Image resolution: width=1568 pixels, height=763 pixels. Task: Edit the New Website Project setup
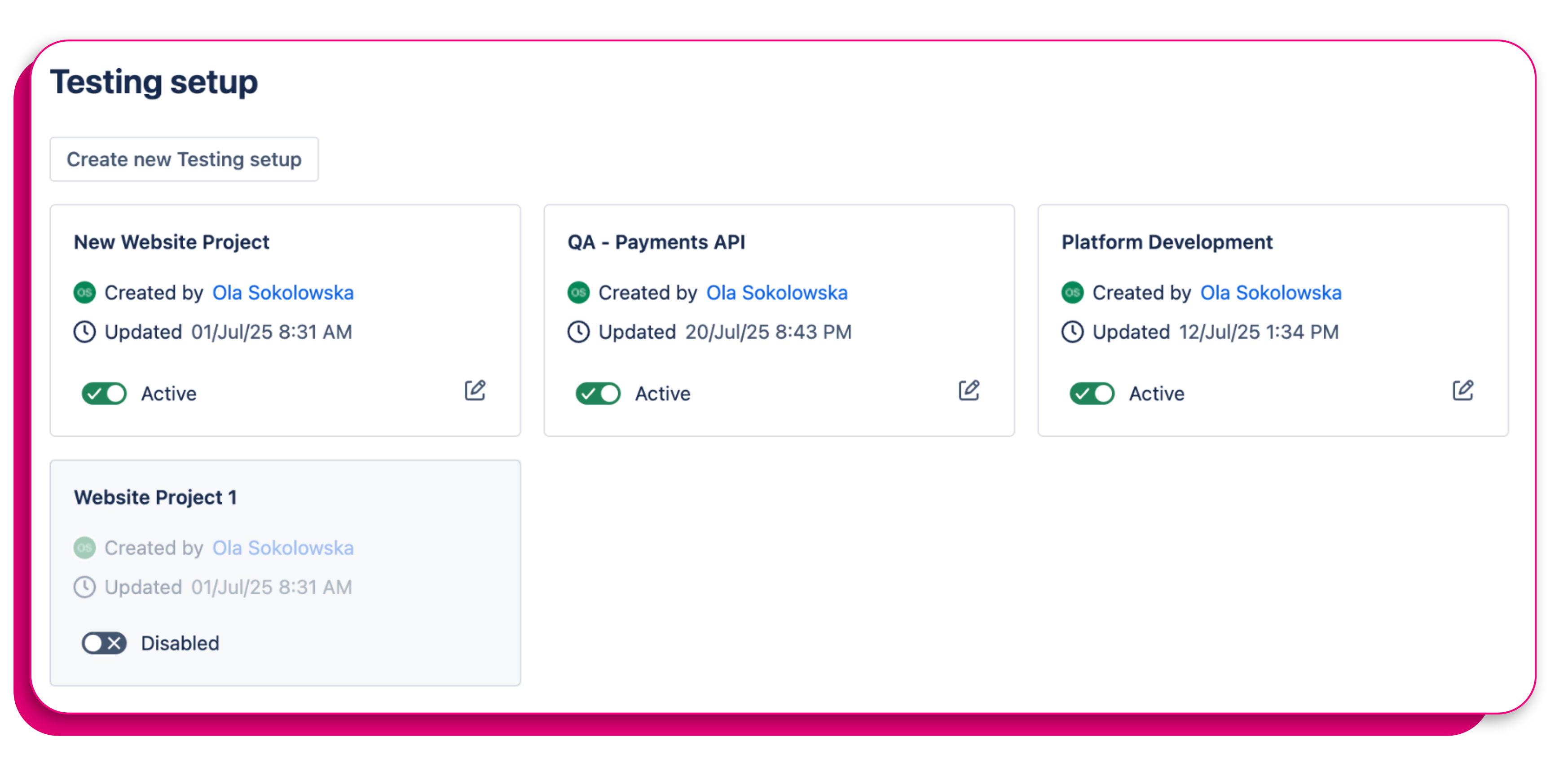(x=476, y=390)
